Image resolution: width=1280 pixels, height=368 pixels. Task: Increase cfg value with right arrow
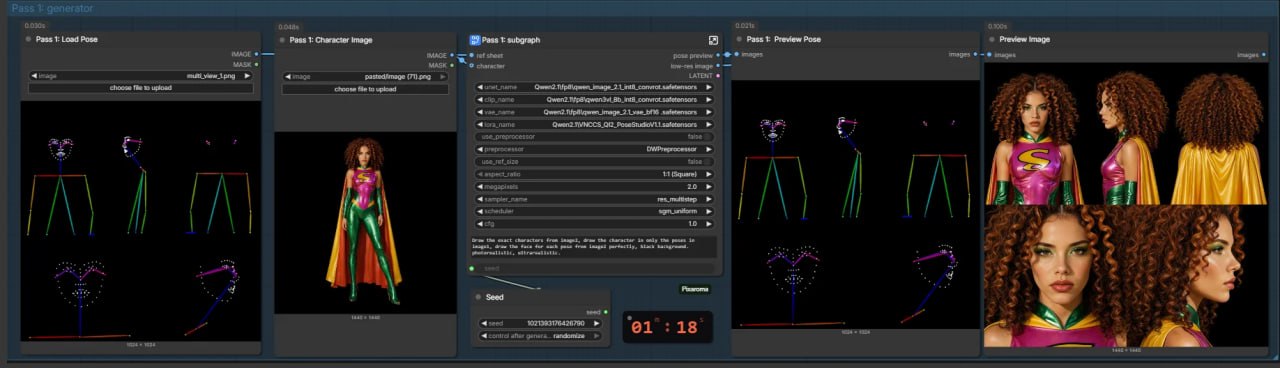[x=709, y=224]
